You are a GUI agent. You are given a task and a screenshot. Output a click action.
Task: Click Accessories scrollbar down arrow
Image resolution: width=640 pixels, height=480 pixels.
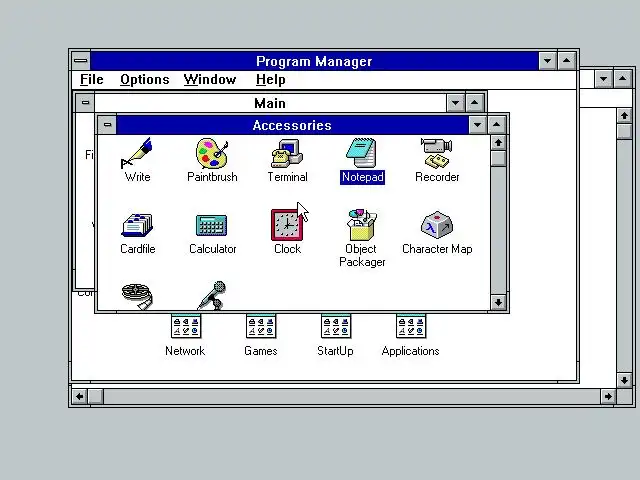click(x=498, y=302)
